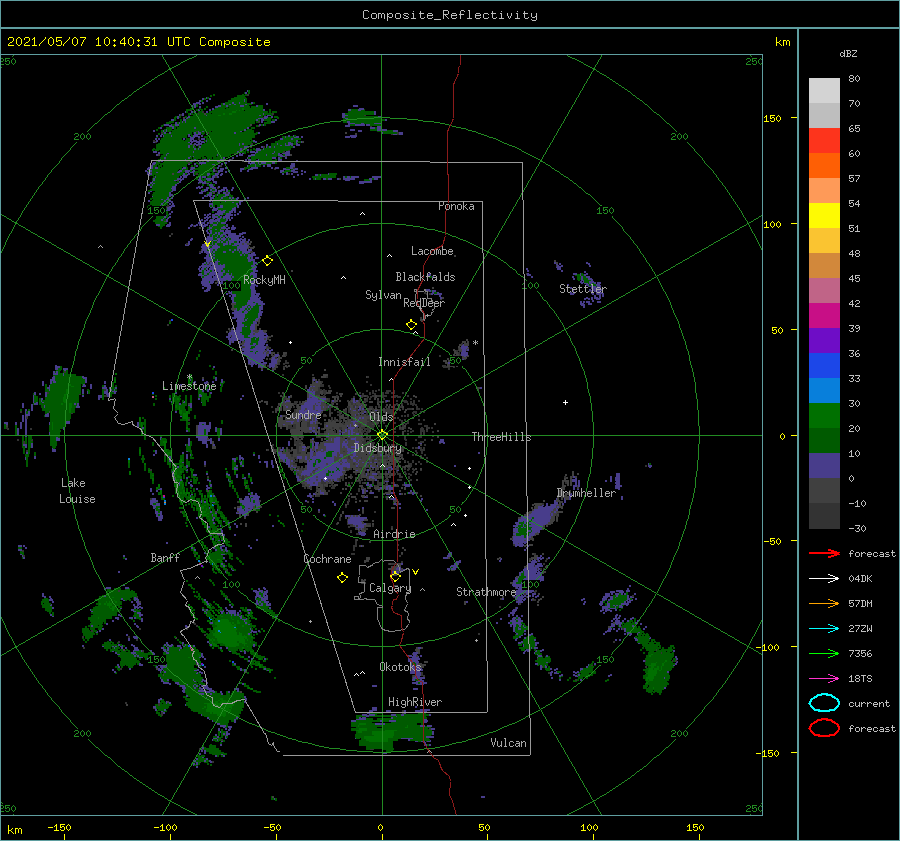This screenshot has height=841, width=900.
Task: Click the Limestone label
Action: point(189,386)
